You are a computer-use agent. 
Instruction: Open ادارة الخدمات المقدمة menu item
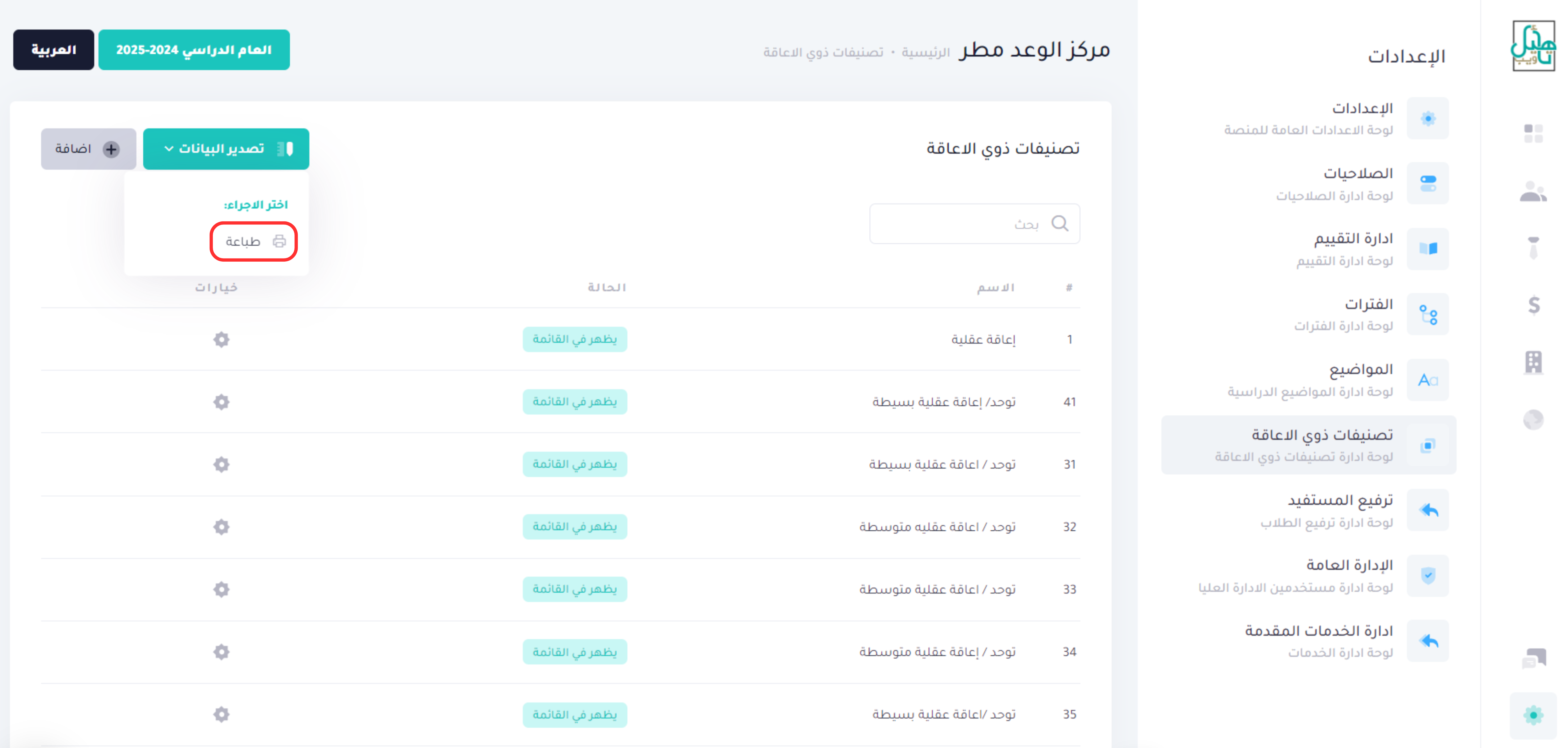[x=1309, y=641]
